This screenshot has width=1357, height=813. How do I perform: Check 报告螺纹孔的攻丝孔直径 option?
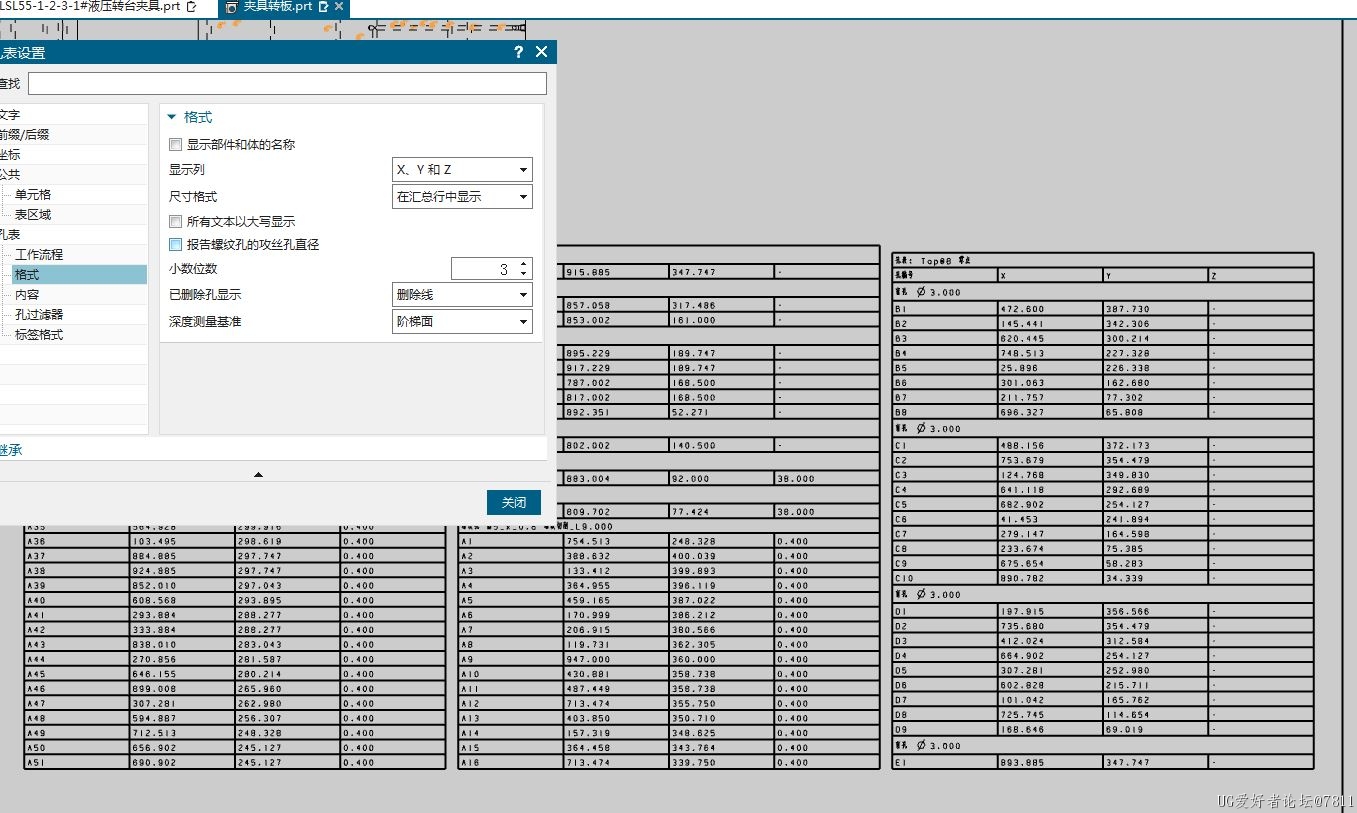click(176, 244)
